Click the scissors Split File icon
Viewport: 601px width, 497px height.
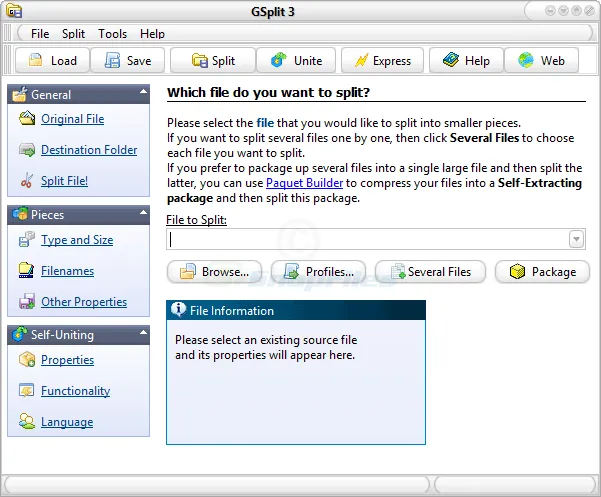(x=27, y=180)
